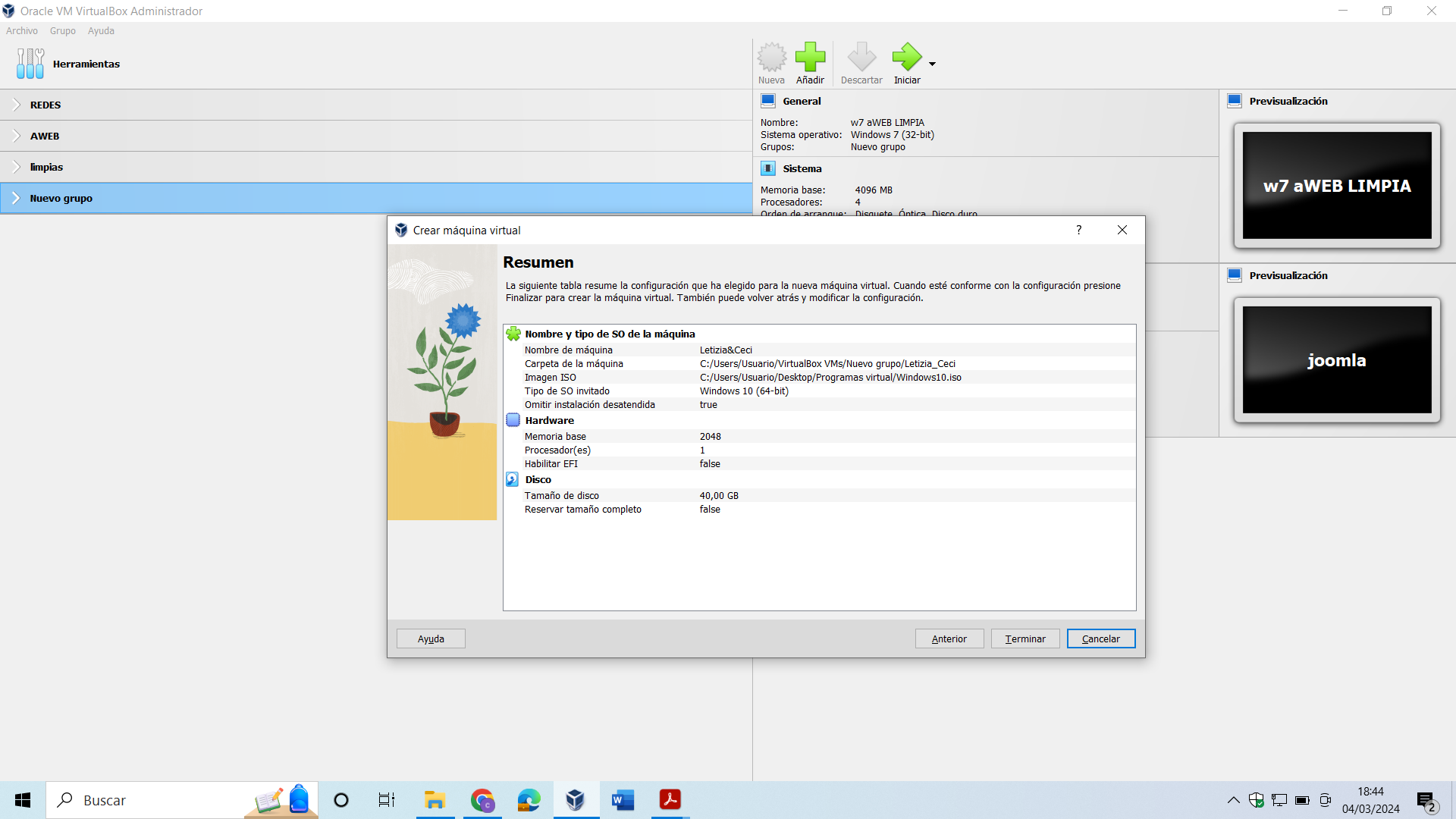The image size is (1456, 819).
Task: Click the Añadir green plus icon
Action: [810, 58]
